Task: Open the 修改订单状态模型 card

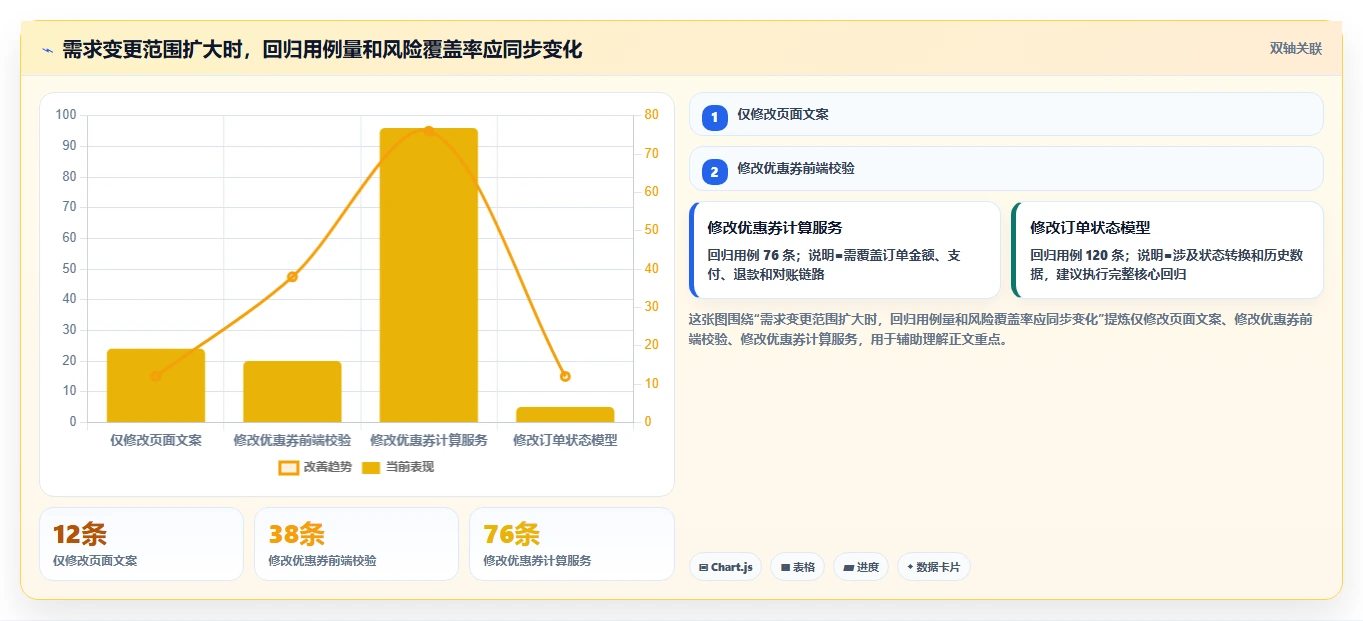Action: (x=1167, y=250)
